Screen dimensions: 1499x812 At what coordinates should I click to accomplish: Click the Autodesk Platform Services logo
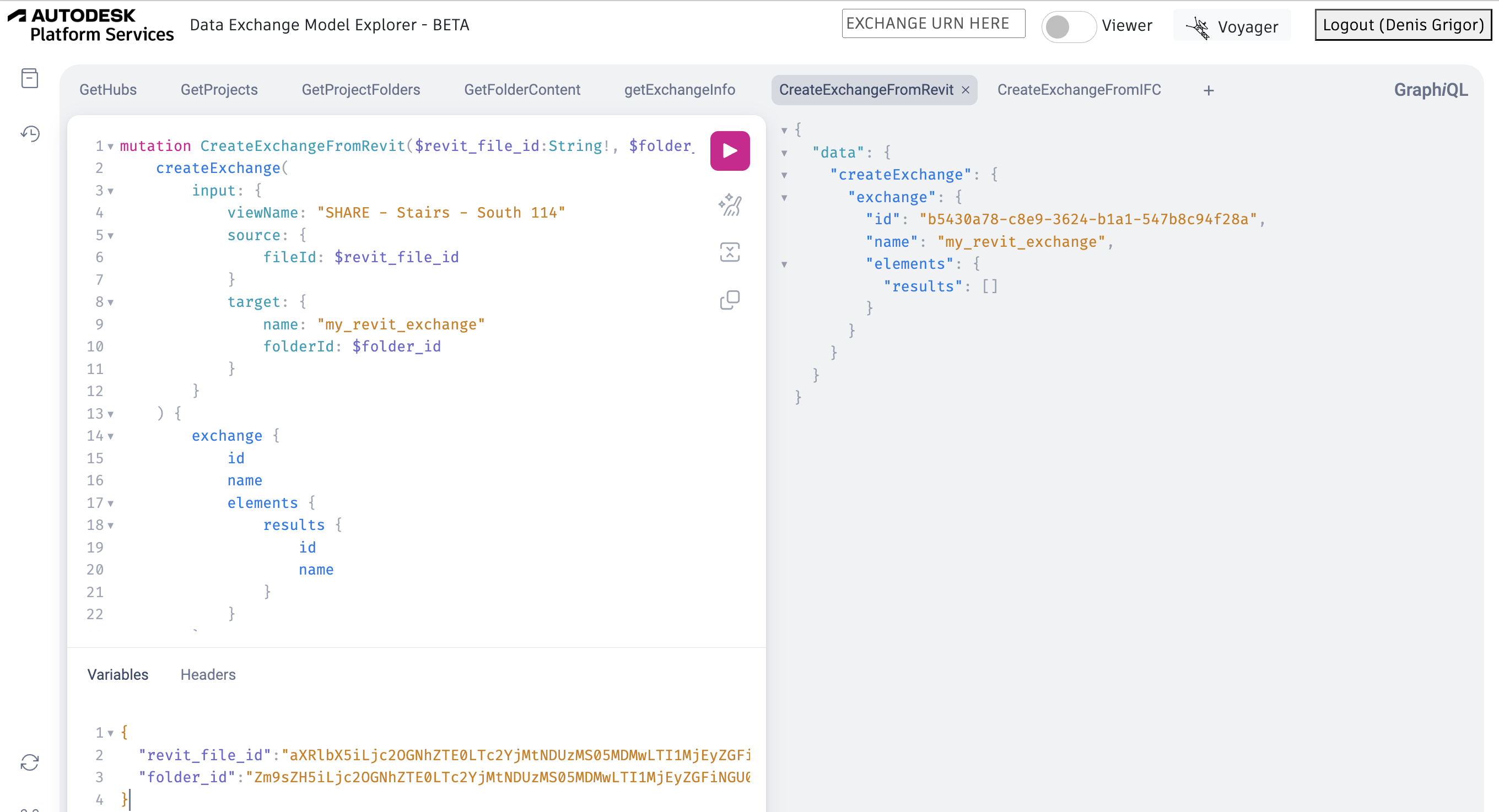[x=91, y=25]
